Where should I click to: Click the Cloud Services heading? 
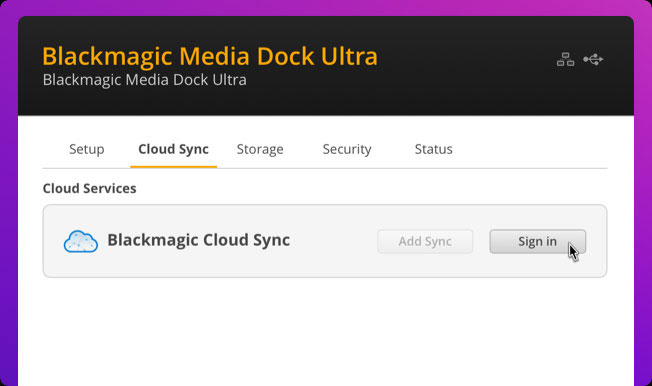(89, 188)
